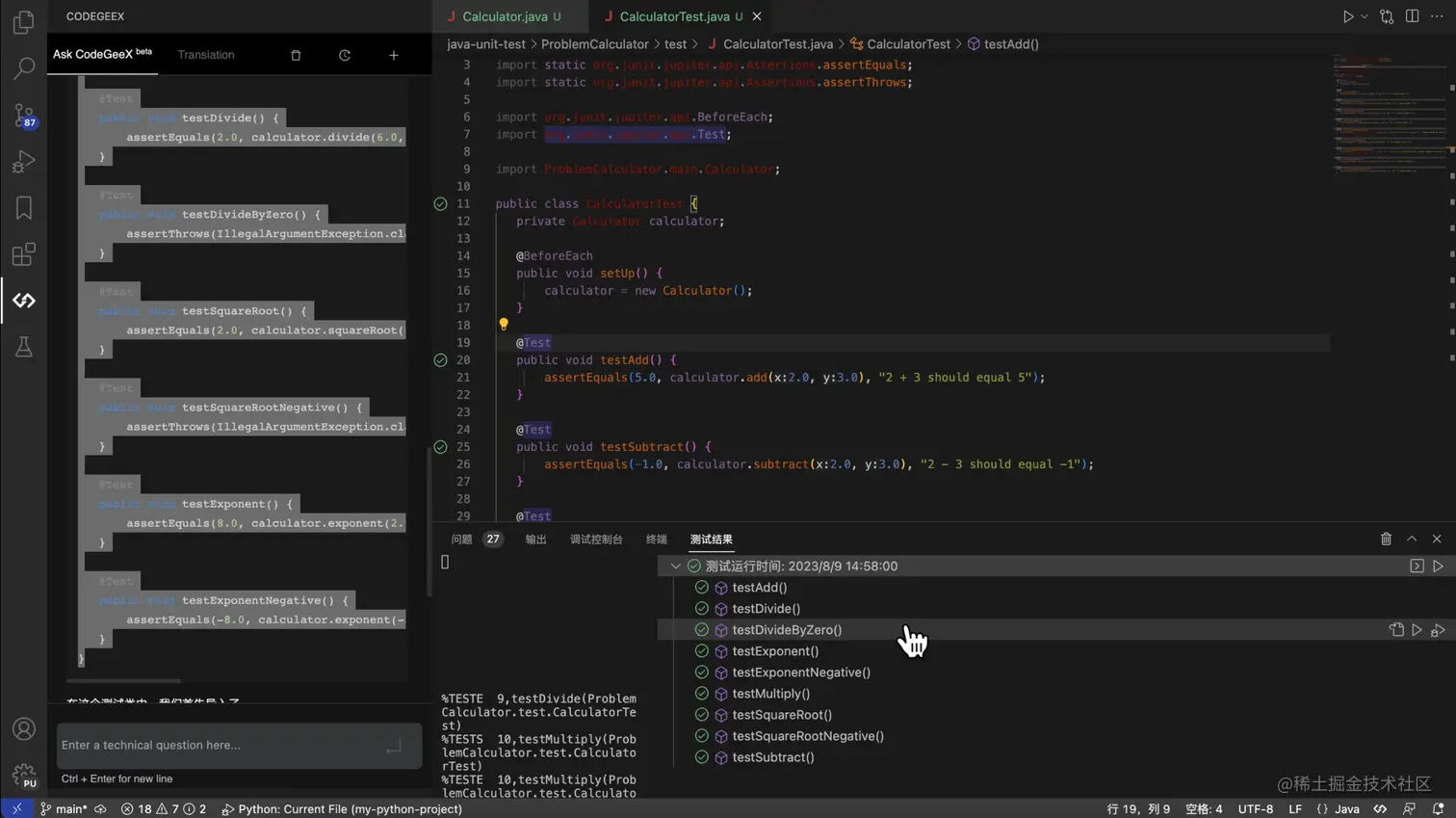
Task: Change UTF-8 encoding in status bar
Action: (1255, 809)
